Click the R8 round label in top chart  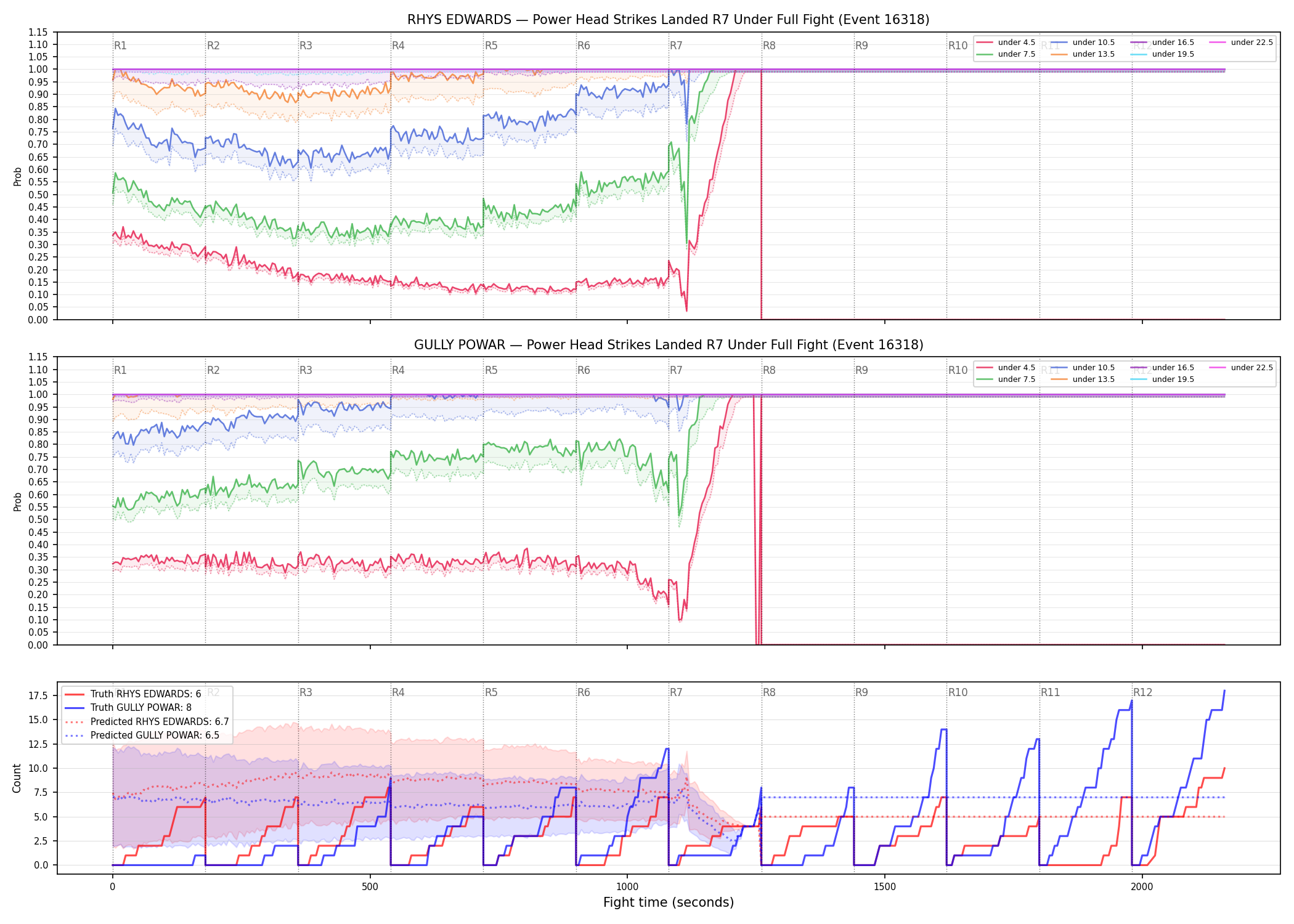pos(769,46)
